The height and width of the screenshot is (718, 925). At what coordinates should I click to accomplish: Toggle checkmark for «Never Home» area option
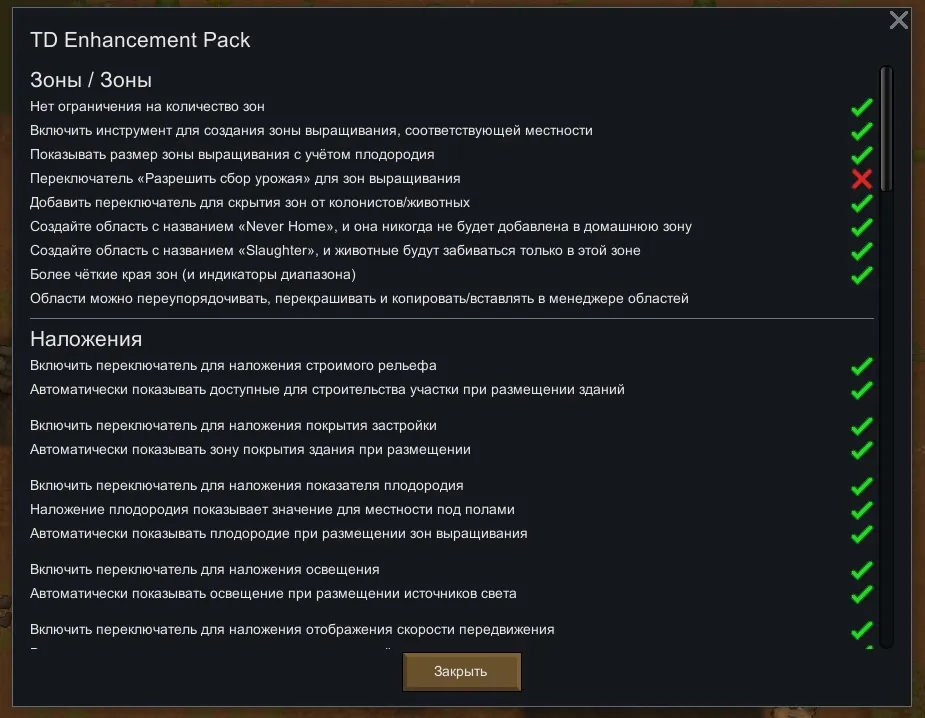point(861,227)
